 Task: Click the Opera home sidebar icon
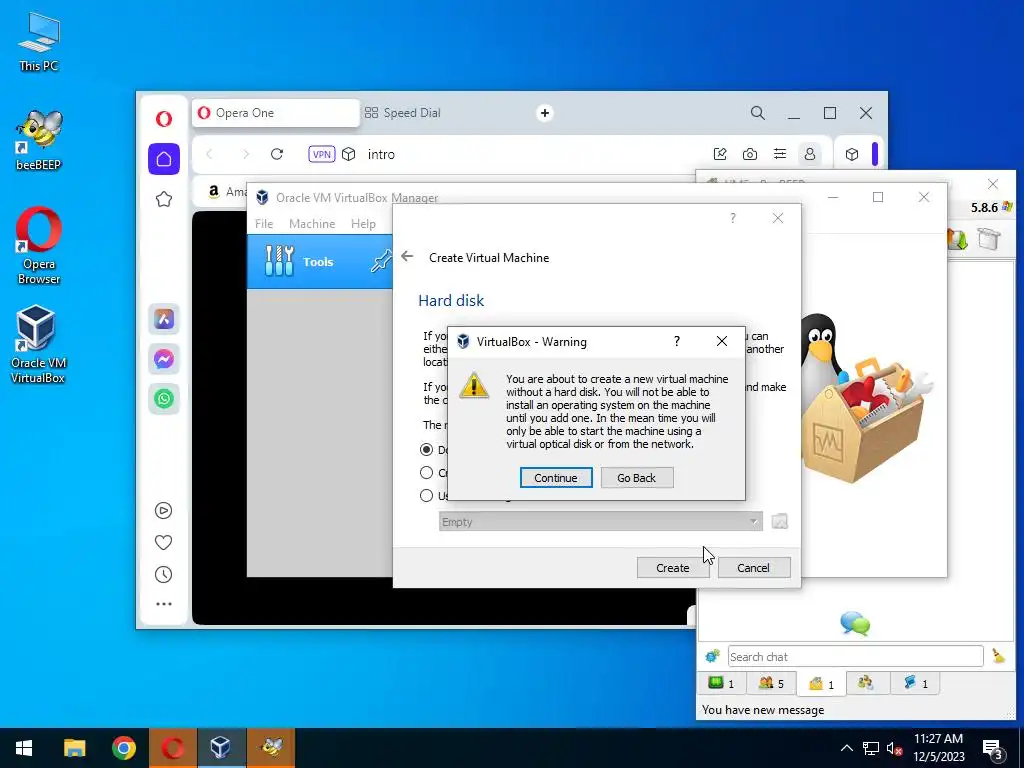click(164, 159)
